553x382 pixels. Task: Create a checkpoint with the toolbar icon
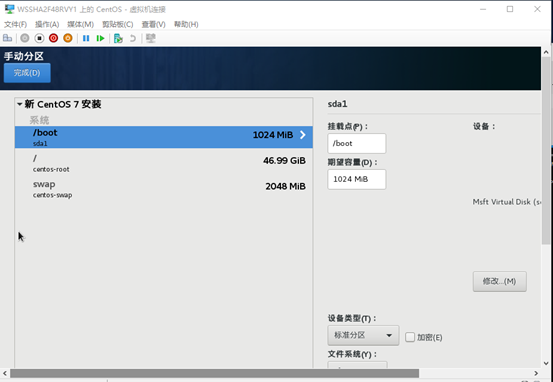tap(118, 38)
